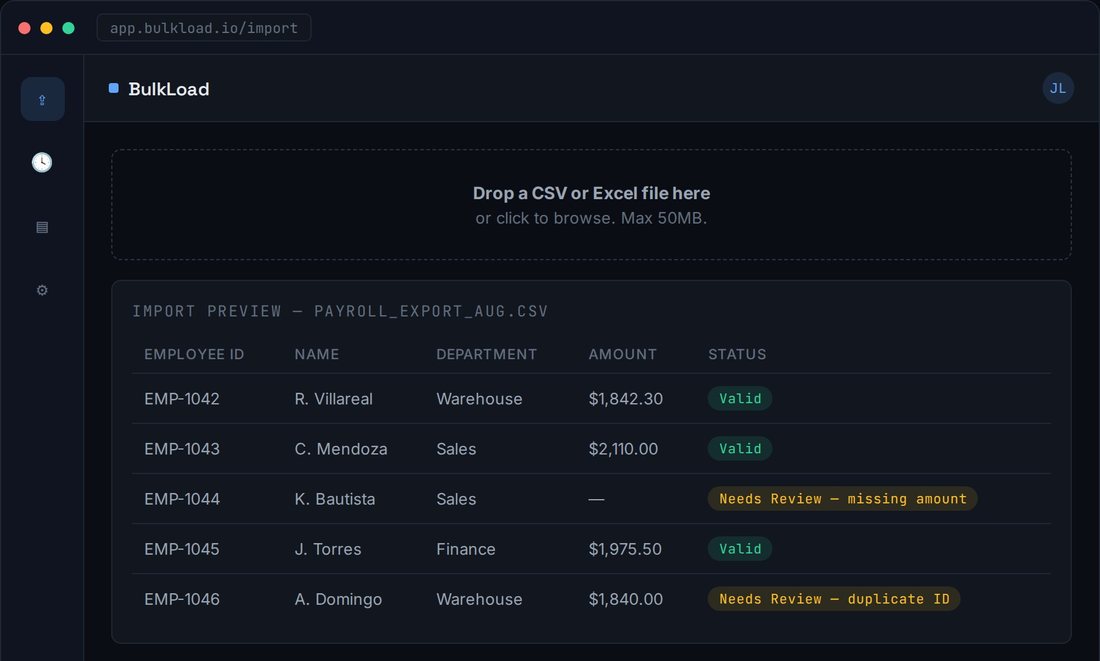
Task: Click Warehouse in the A. Domingo row
Action: [479, 599]
